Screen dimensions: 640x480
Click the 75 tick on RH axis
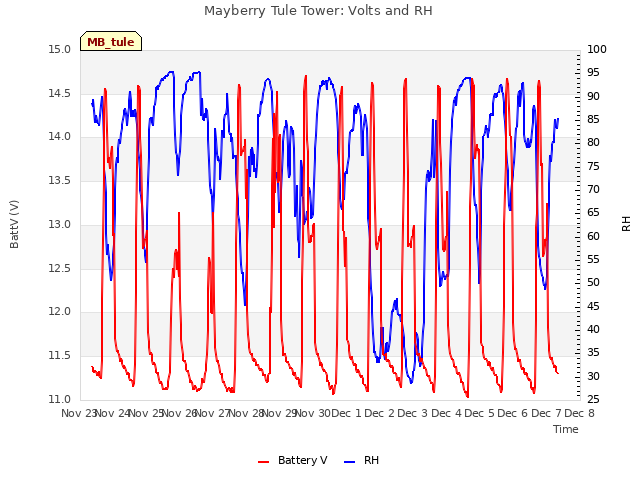[593, 166]
